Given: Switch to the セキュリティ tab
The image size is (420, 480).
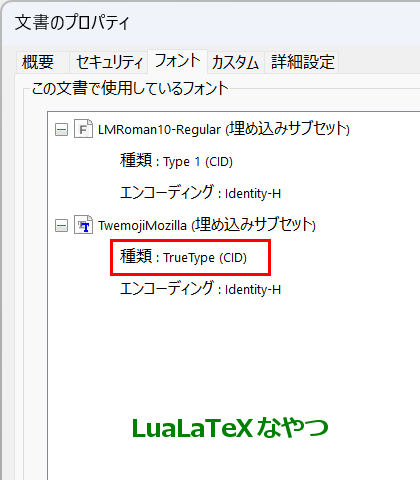Looking at the screenshot, I should [109, 62].
